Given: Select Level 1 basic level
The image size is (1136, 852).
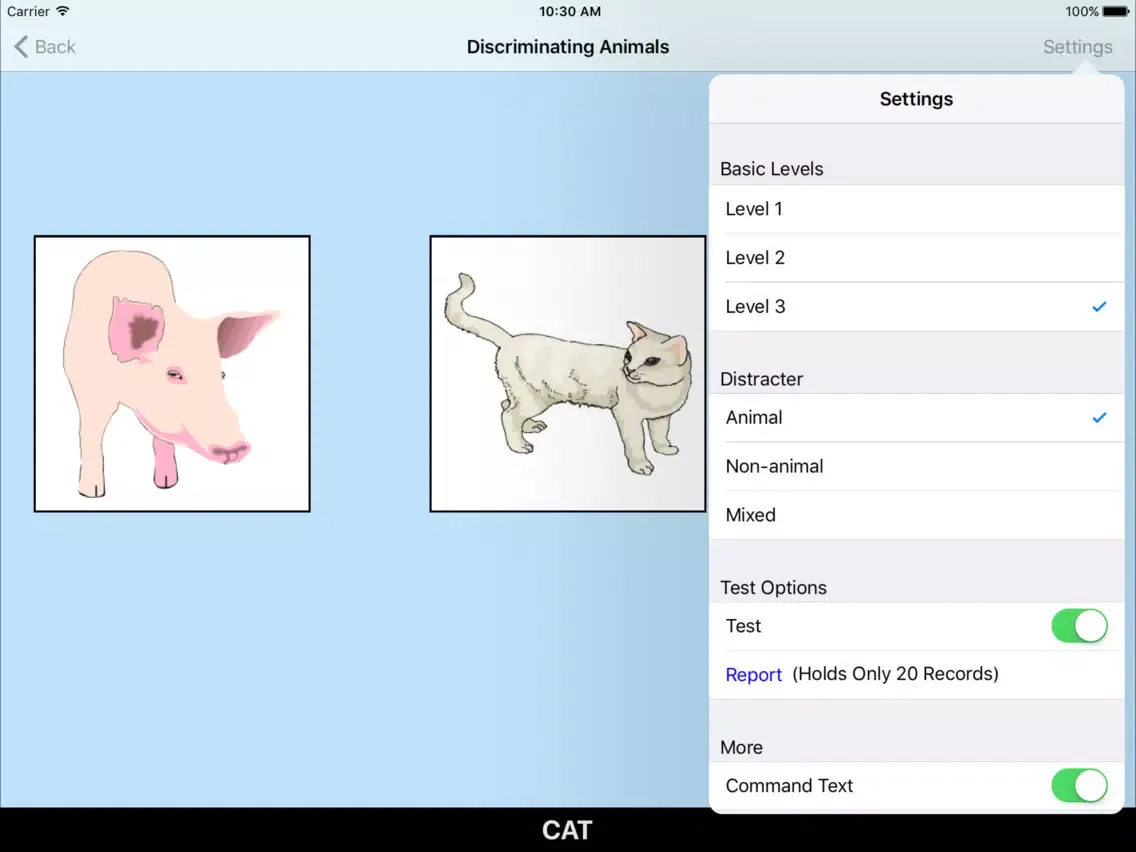Looking at the screenshot, I should (x=916, y=209).
